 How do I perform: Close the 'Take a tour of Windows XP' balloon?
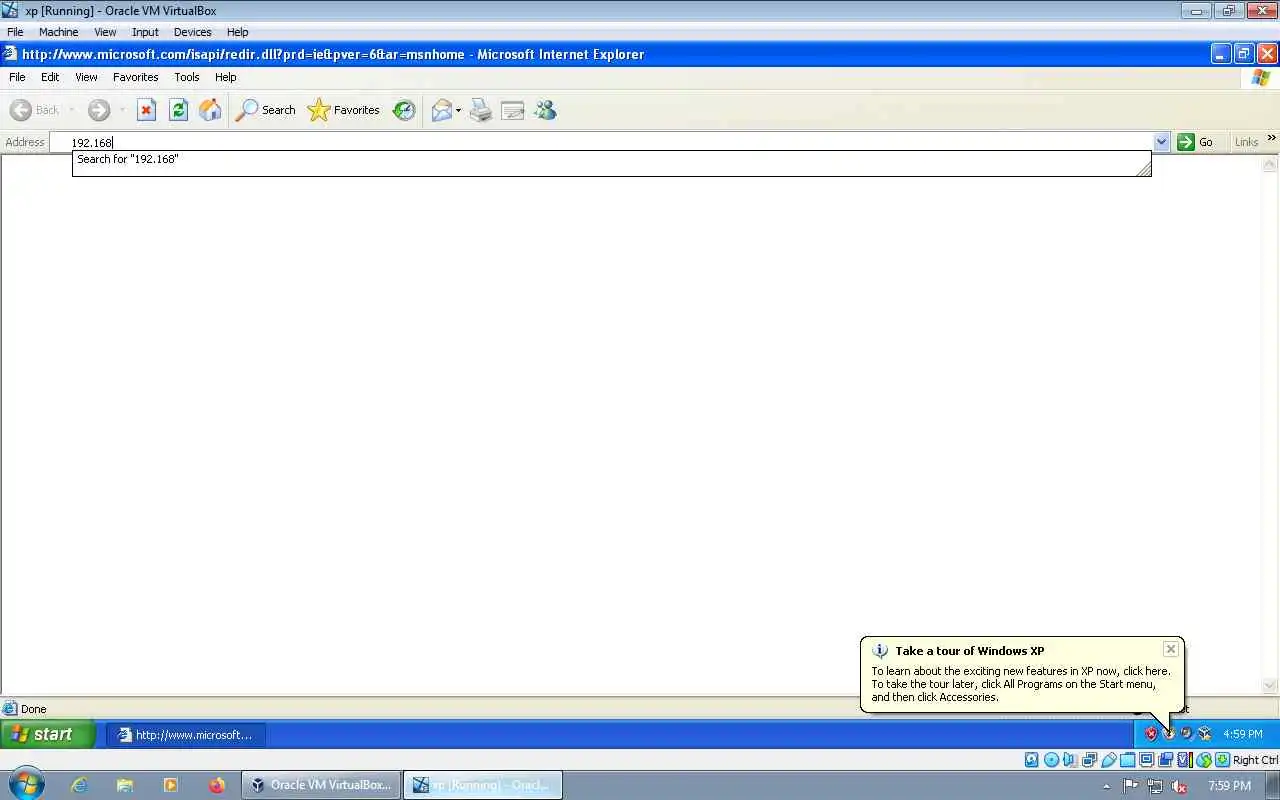point(1171,649)
